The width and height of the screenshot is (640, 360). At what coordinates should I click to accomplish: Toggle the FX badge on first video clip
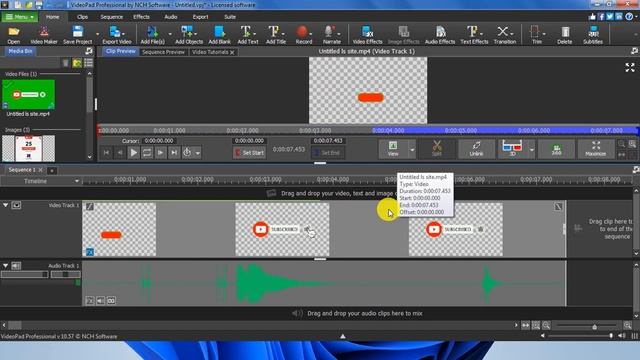click(x=90, y=252)
